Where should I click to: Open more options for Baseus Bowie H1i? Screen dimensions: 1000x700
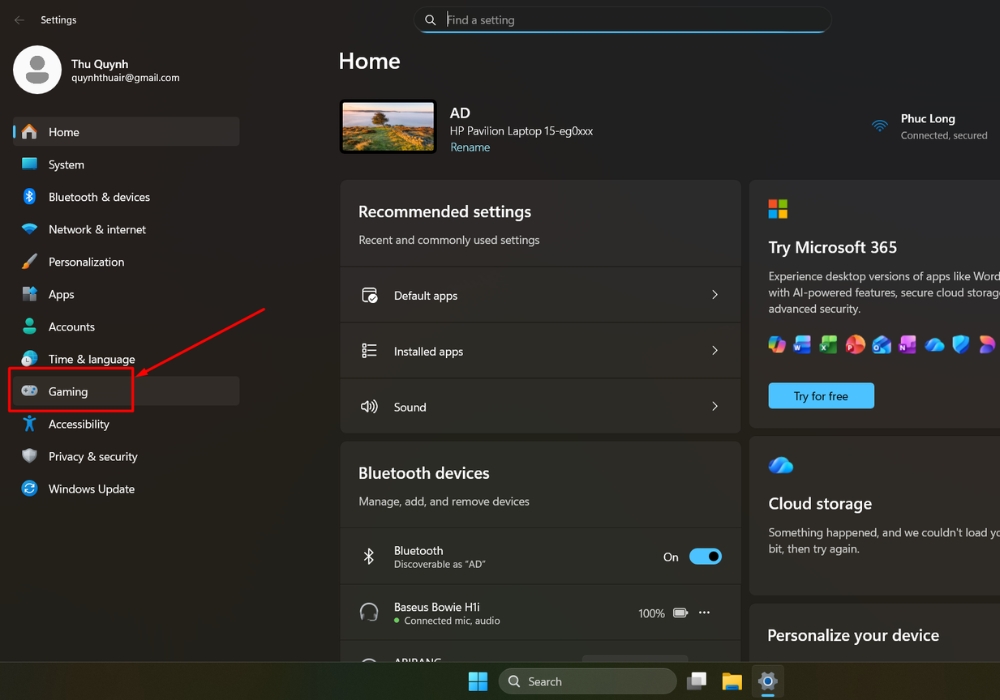pos(704,613)
